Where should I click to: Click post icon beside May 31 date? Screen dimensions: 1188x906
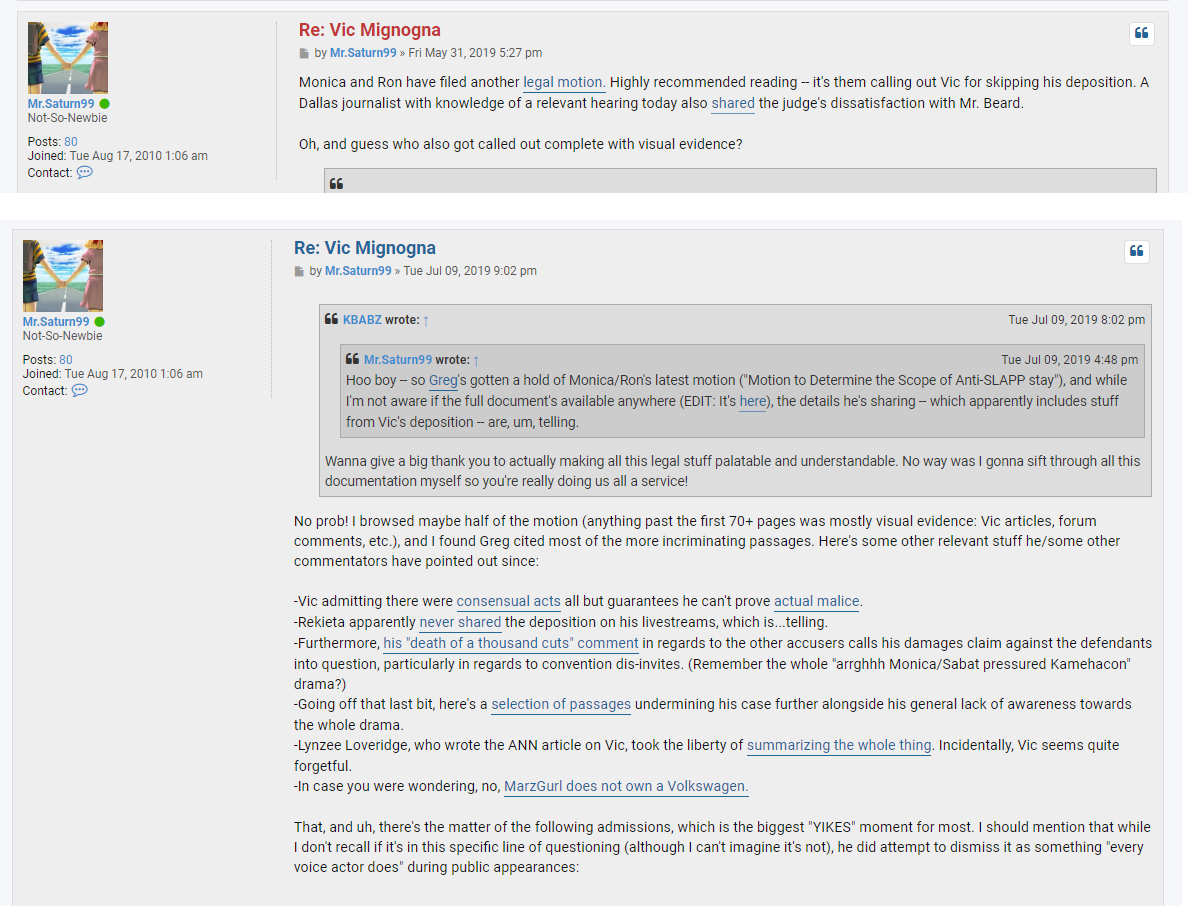(304, 53)
